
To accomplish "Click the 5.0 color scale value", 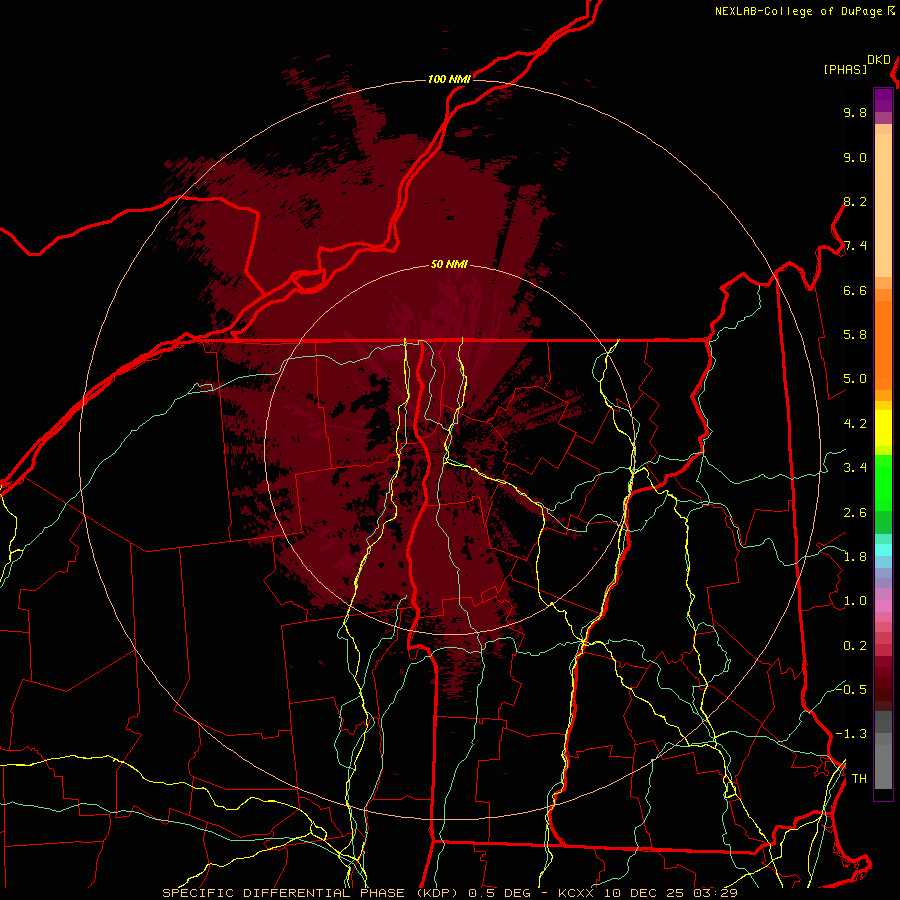I will click(855, 379).
